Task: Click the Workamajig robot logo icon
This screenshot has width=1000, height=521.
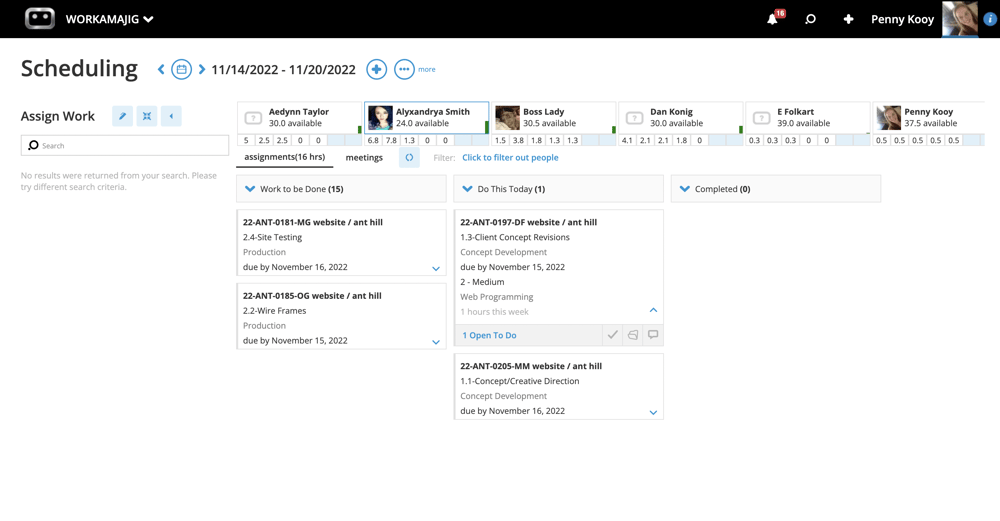Action: pyautogui.click(x=40, y=18)
